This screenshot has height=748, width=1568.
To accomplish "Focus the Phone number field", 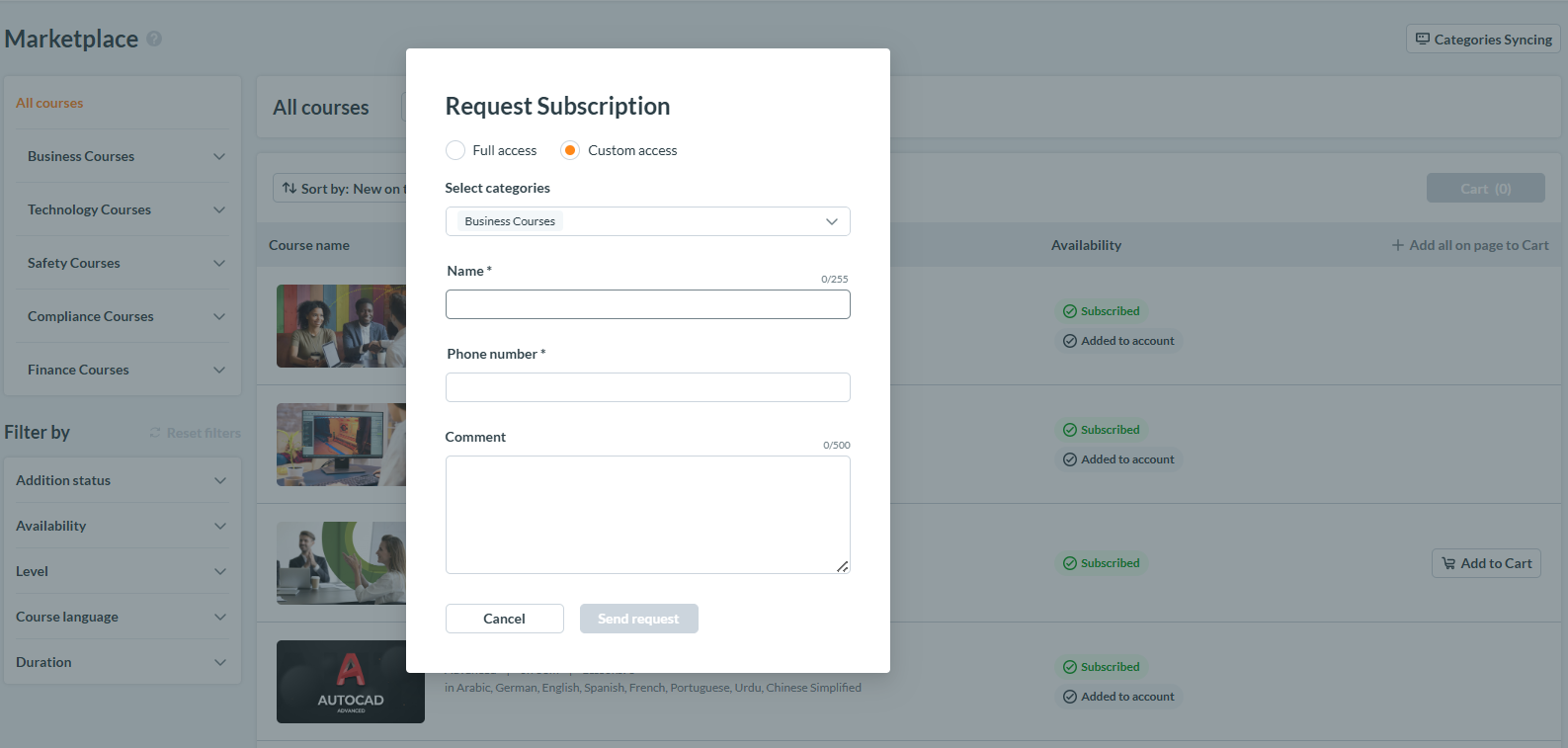I will tap(648, 387).
